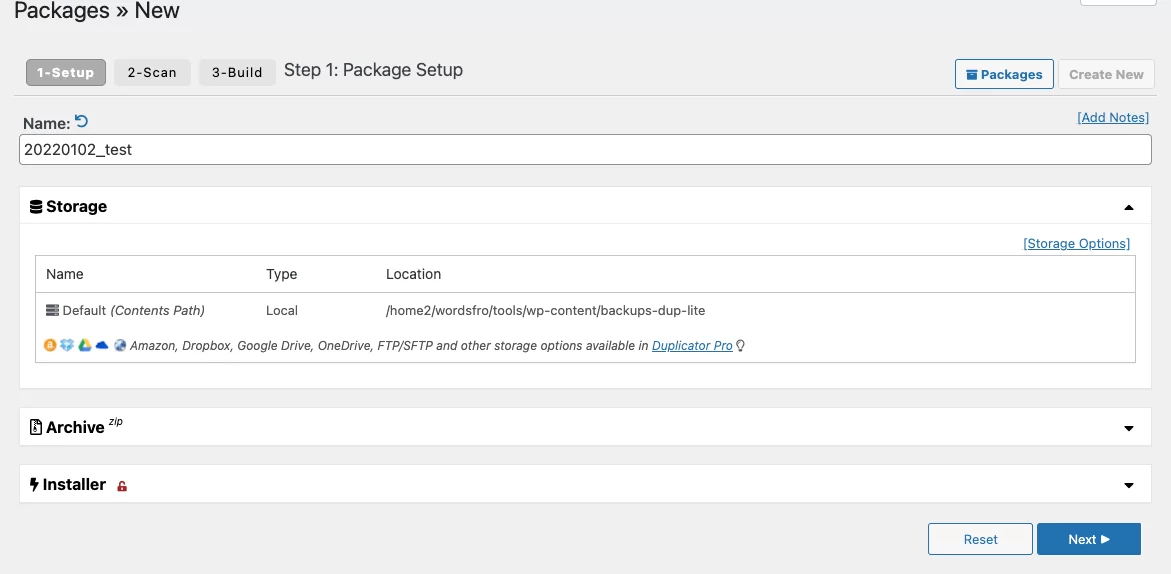Select the 1-Setup step tab
Screen dimensions: 1171x574
(x=66, y=72)
